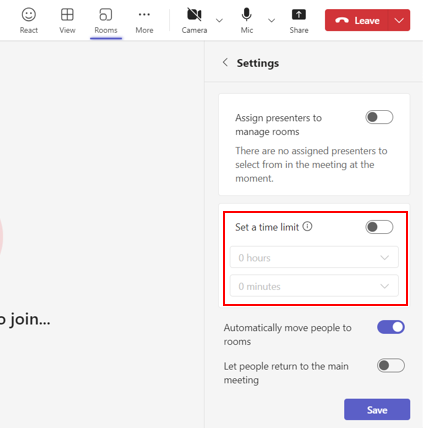The width and height of the screenshot is (423, 428).
Task: Open the View layout options
Action: tap(67, 21)
